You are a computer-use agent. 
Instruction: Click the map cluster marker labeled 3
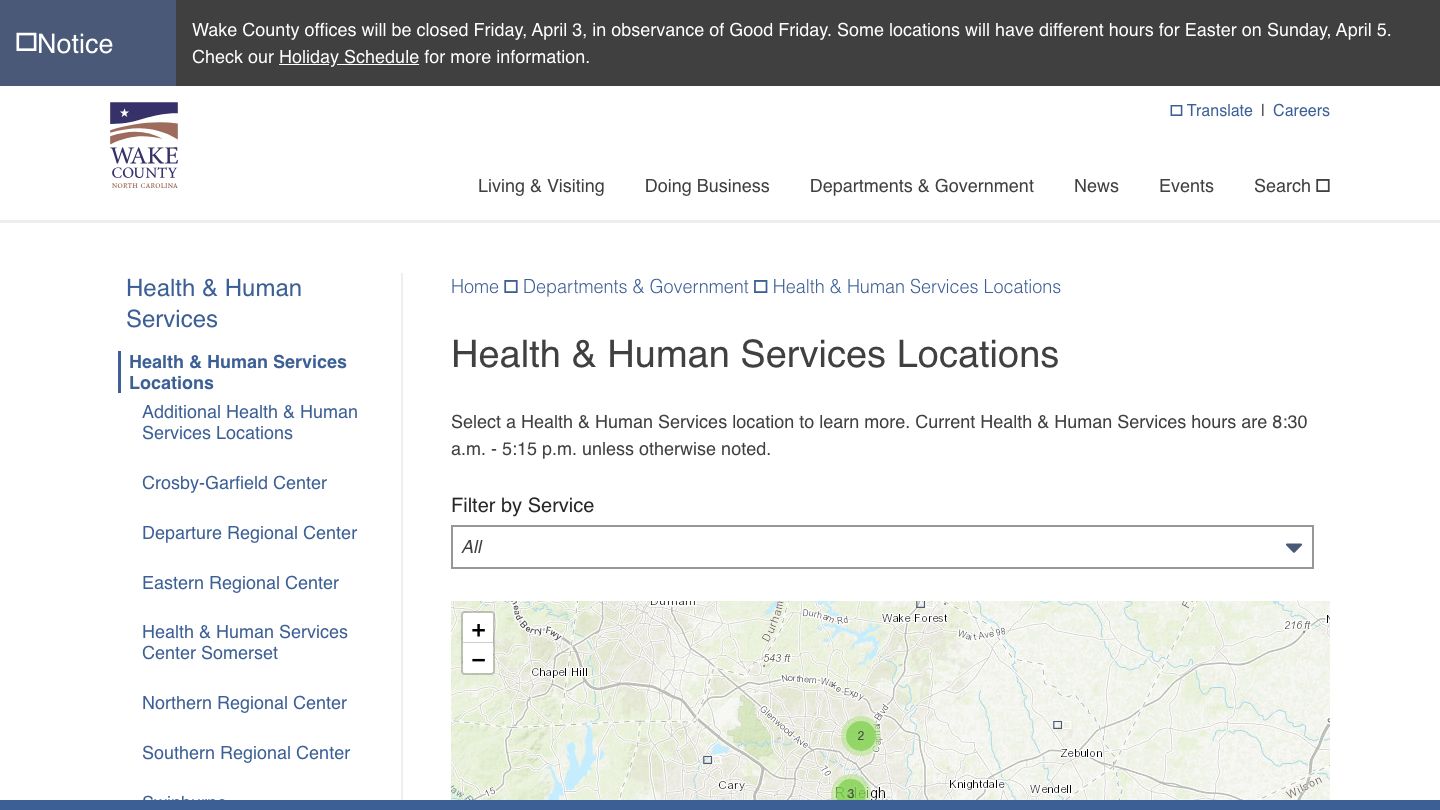pyautogui.click(x=850, y=792)
